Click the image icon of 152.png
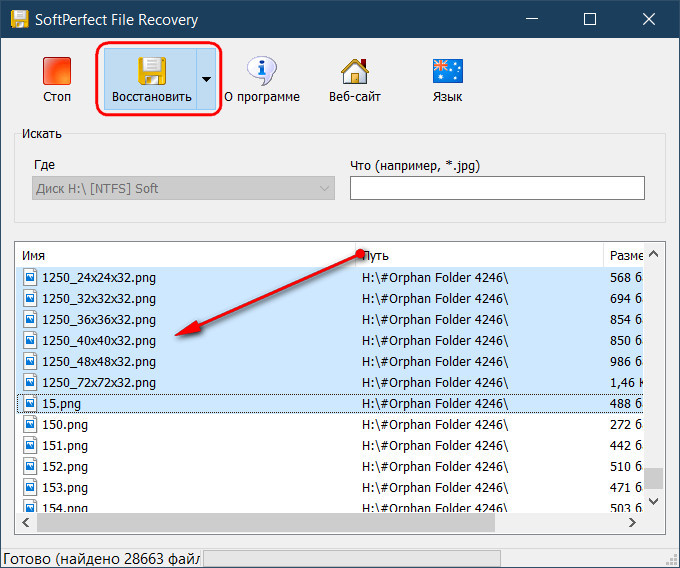This screenshot has width=680, height=568. (30, 466)
